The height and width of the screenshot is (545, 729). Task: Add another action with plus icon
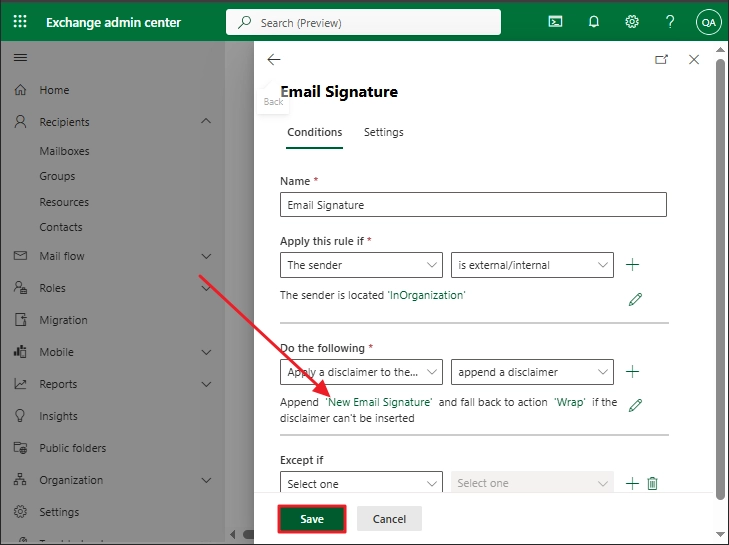point(632,372)
